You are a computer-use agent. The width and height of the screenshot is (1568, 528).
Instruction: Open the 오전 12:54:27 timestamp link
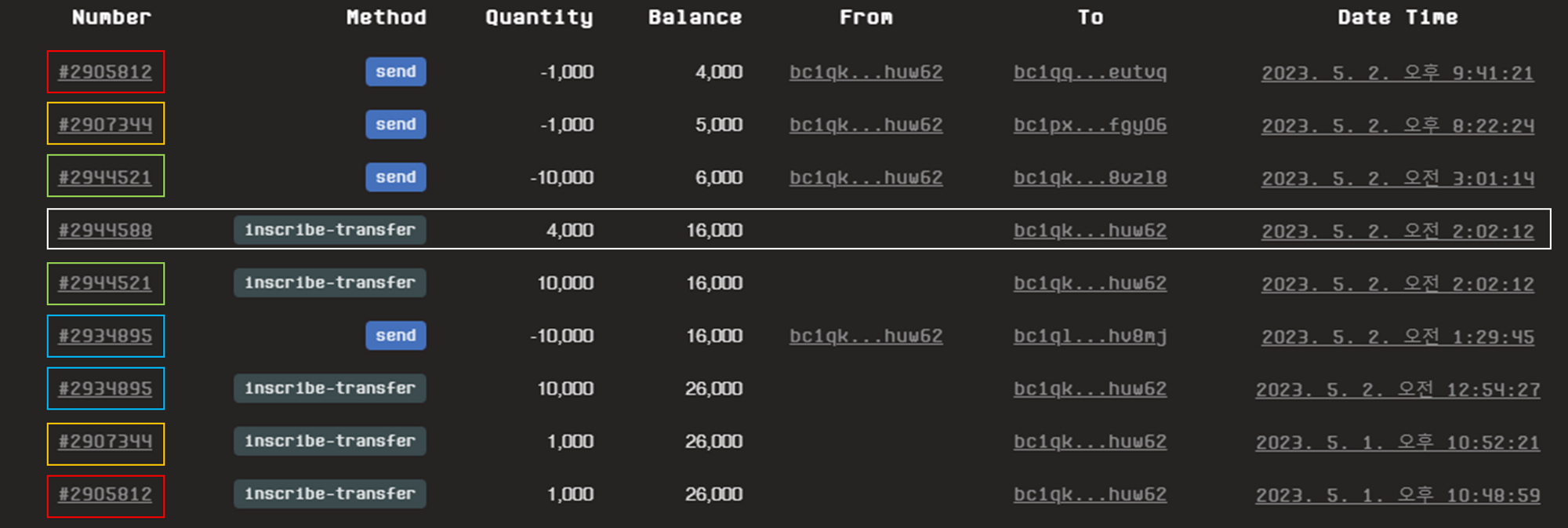point(1397,389)
